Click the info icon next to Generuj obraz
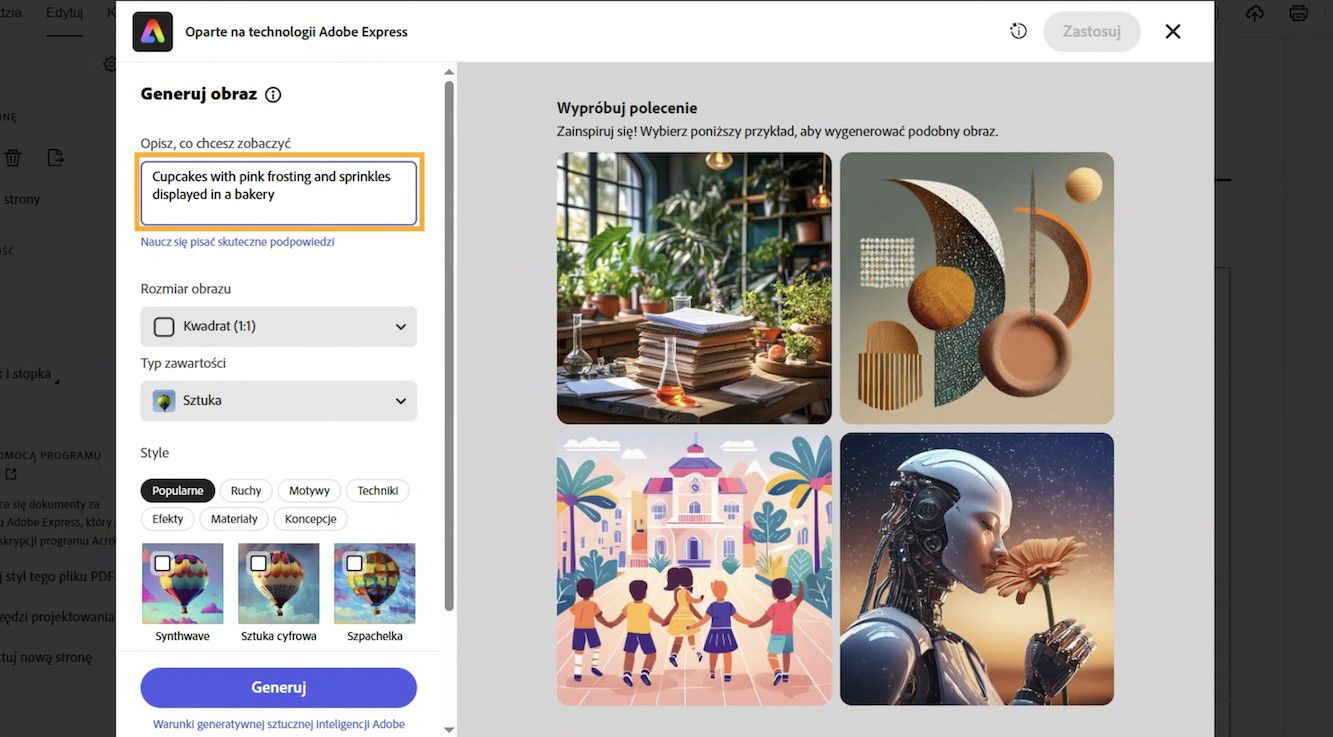1333x737 pixels. pyautogui.click(x=272, y=94)
